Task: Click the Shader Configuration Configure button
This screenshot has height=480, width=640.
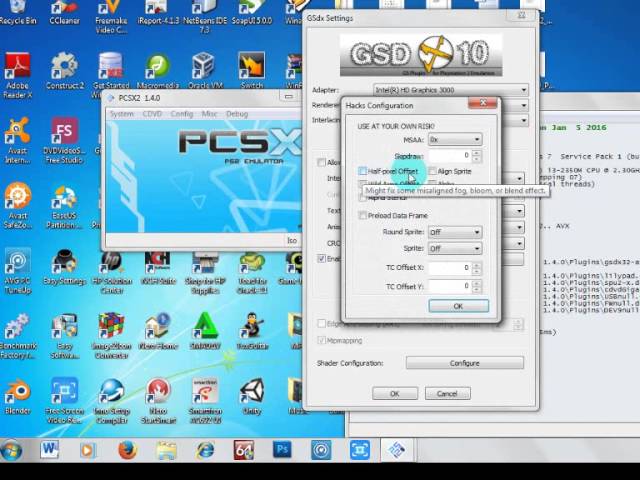Action: (464, 363)
